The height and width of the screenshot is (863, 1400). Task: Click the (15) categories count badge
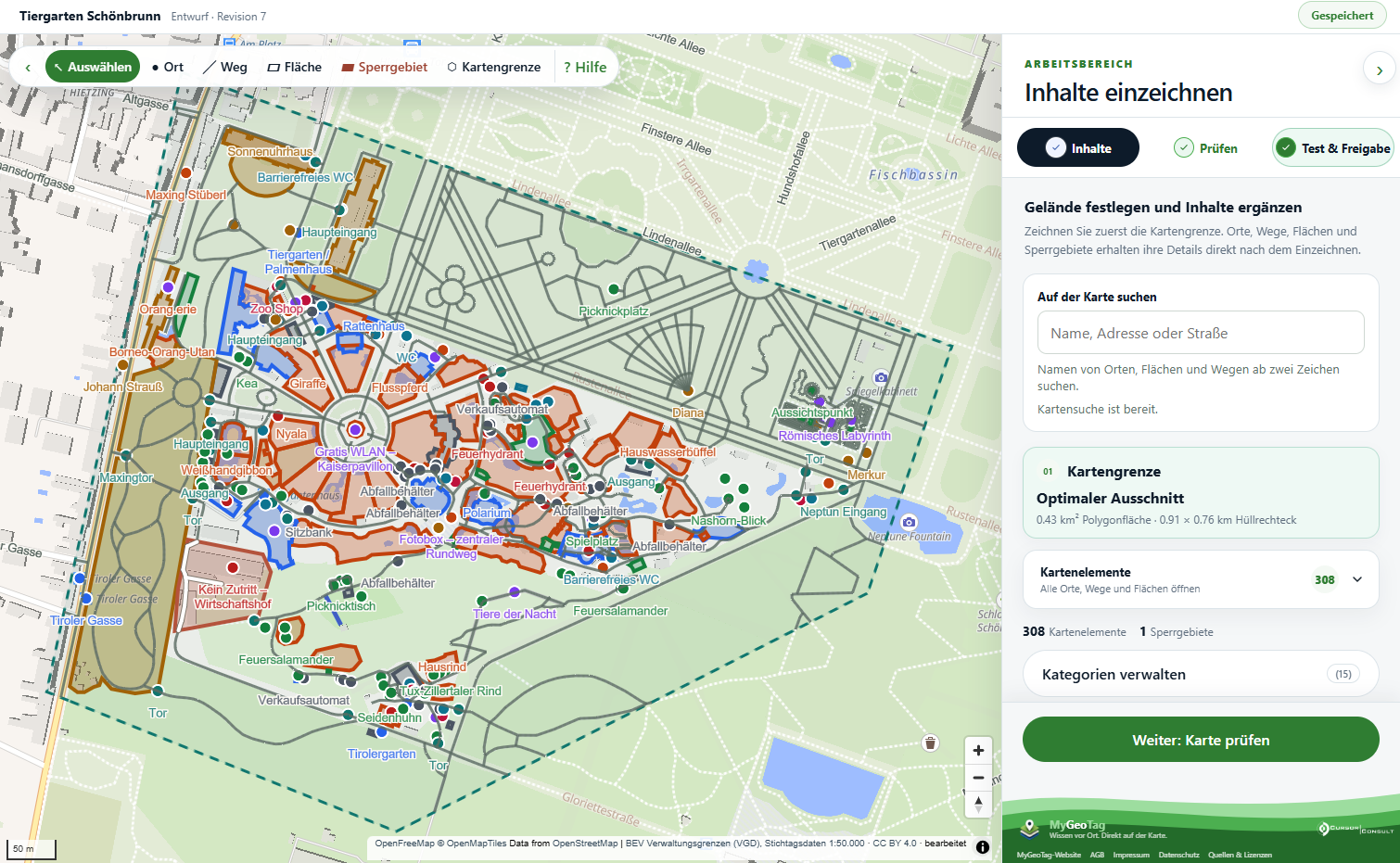[x=1343, y=674]
